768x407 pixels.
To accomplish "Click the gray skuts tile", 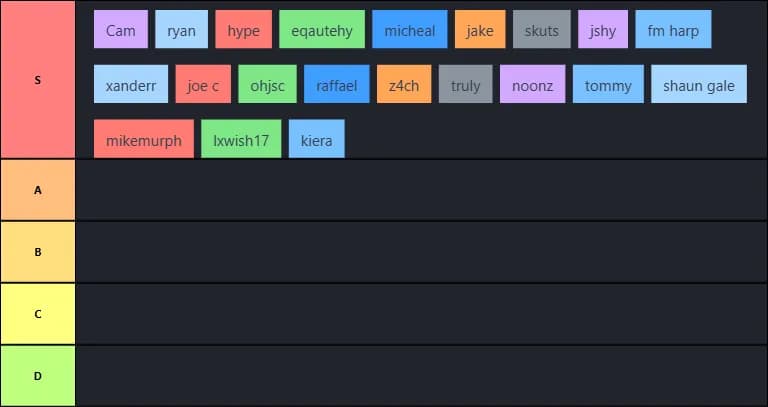I will [542, 30].
